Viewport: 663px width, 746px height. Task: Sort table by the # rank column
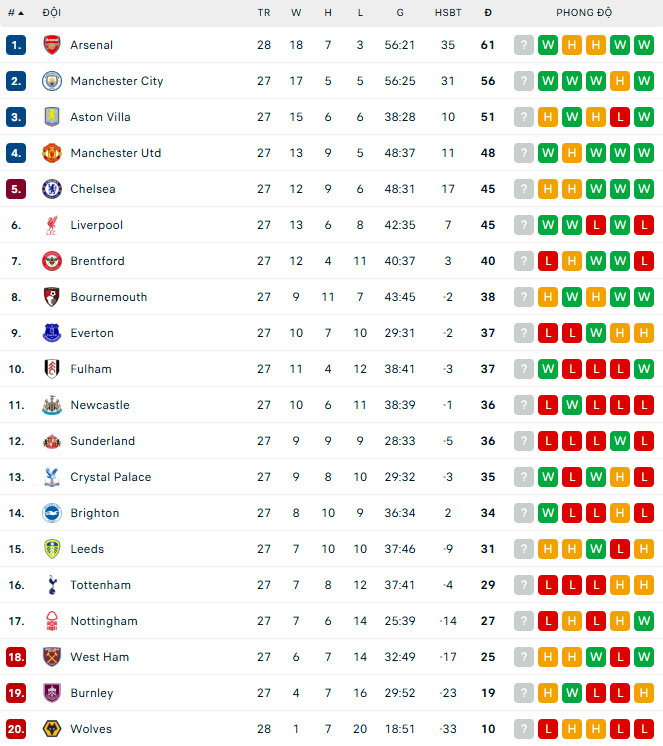(15, 13)
